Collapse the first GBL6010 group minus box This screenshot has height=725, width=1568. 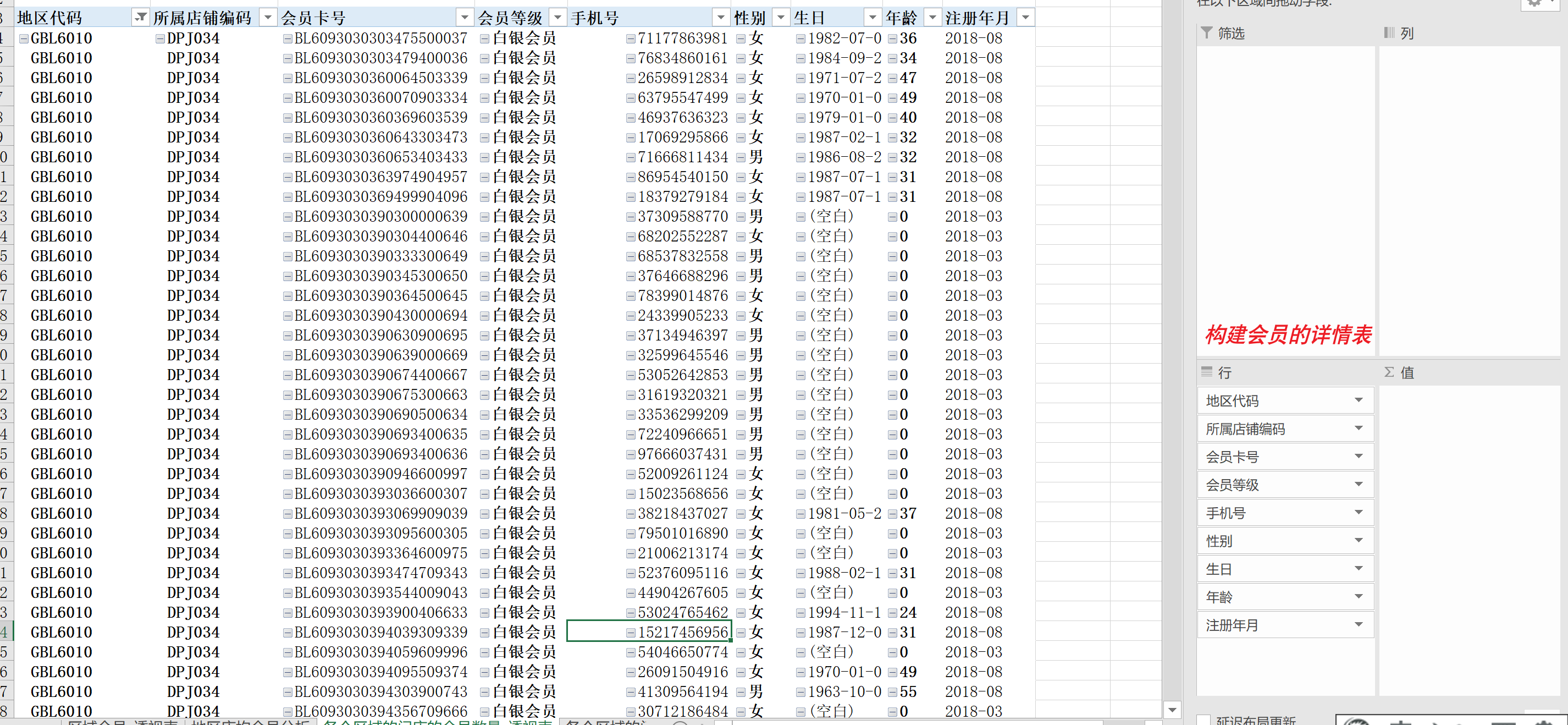pos(24,39)
